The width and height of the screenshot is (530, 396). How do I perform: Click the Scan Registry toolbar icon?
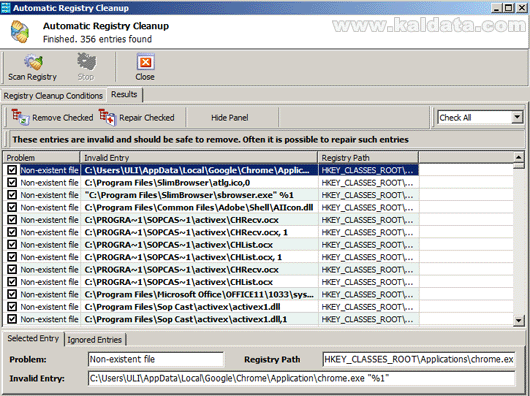pos(33,63)
